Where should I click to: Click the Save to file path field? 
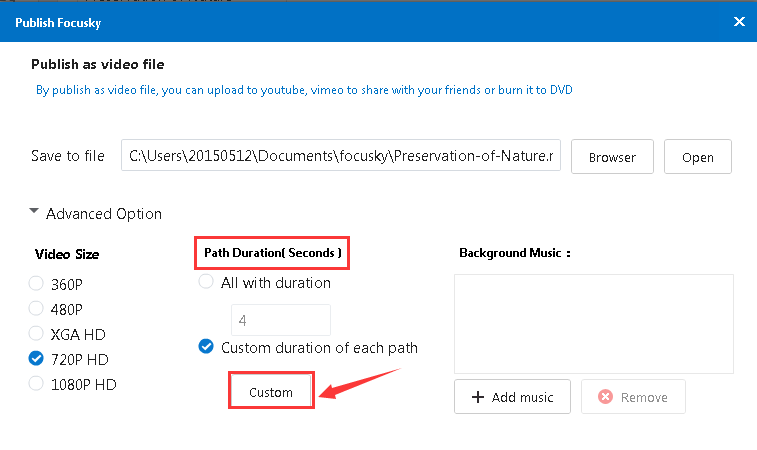(341, 155)
